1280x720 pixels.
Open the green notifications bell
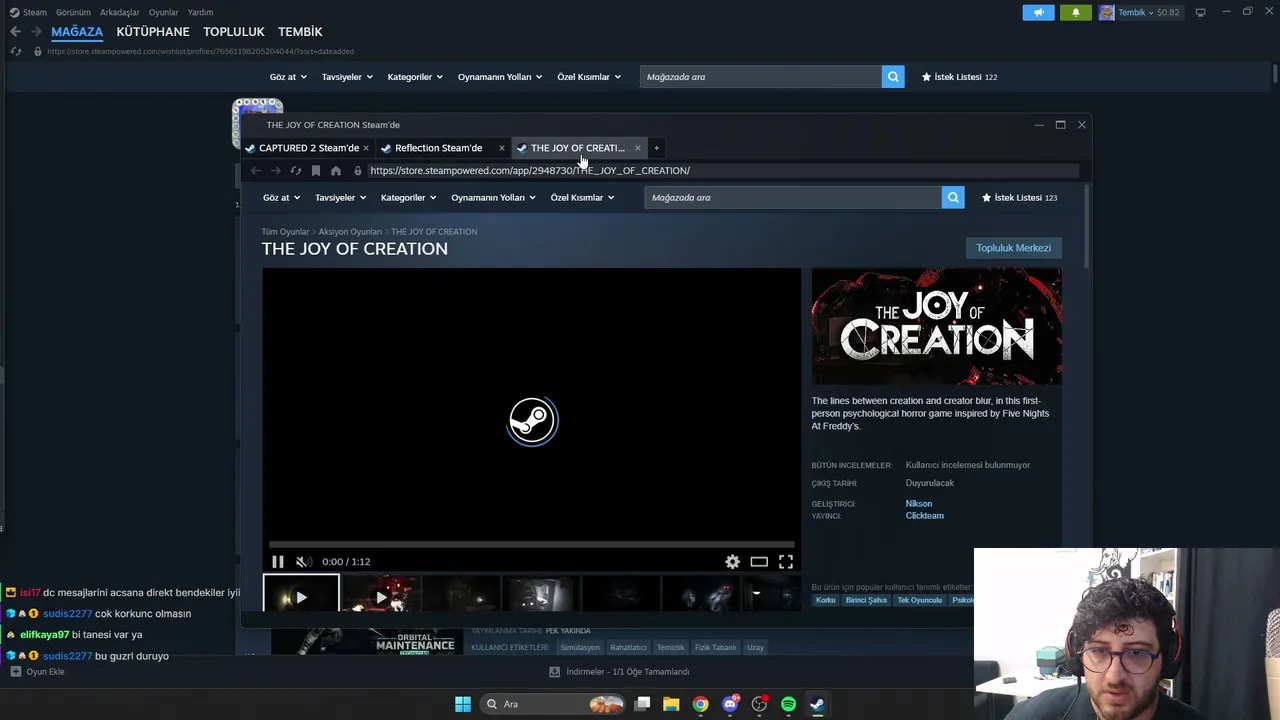[x=1076, y=12]
